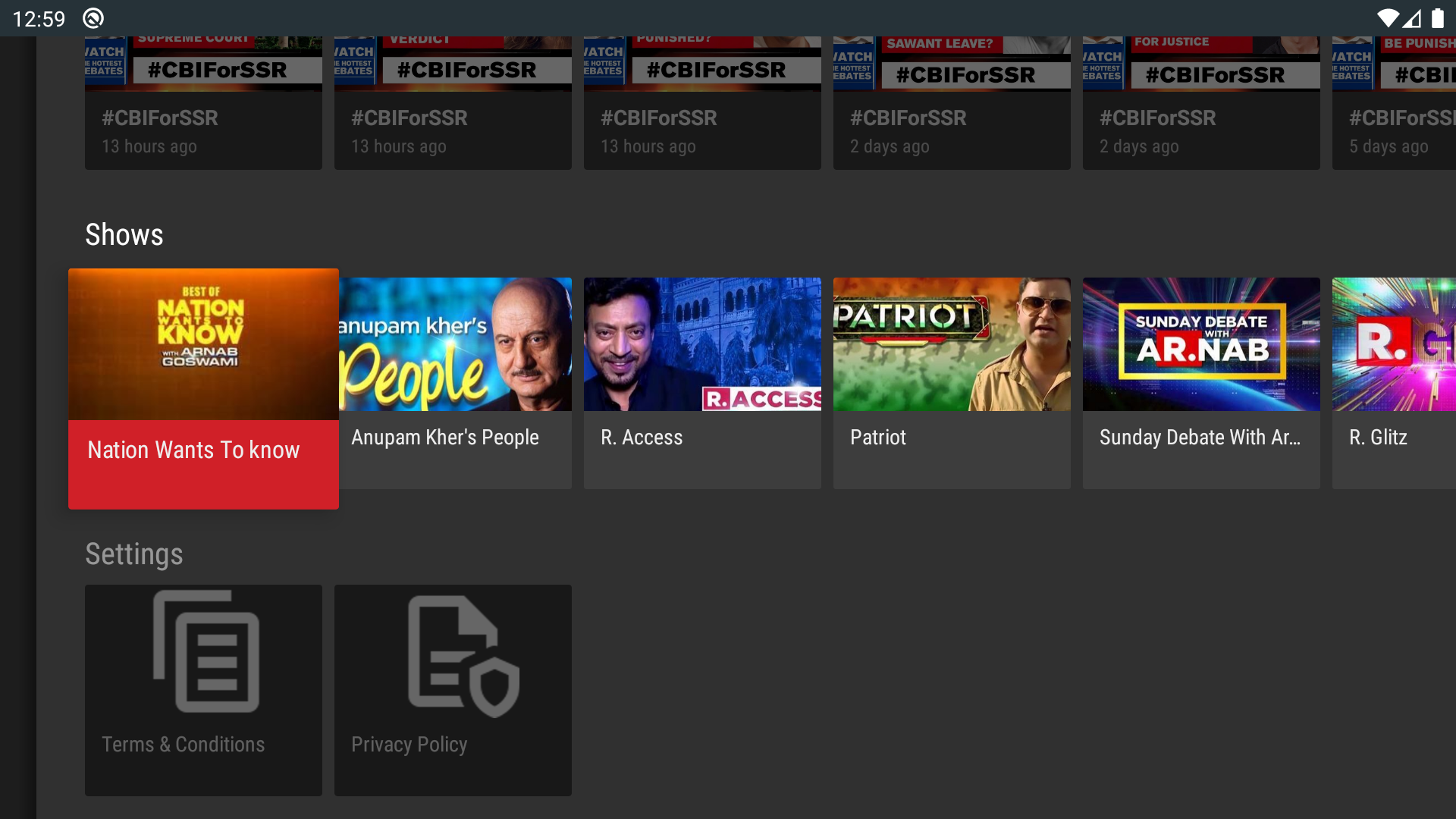Click the Wi-Fi status icon
The width and height of the screenshot is (1456, 819).
pos(1390,18)
